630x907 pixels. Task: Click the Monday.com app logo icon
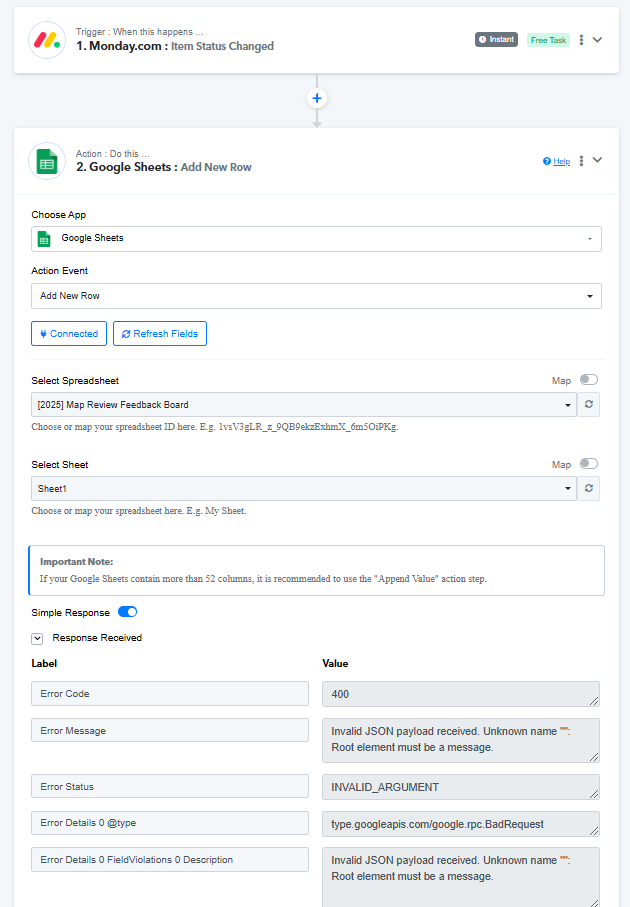pos(47,40)
